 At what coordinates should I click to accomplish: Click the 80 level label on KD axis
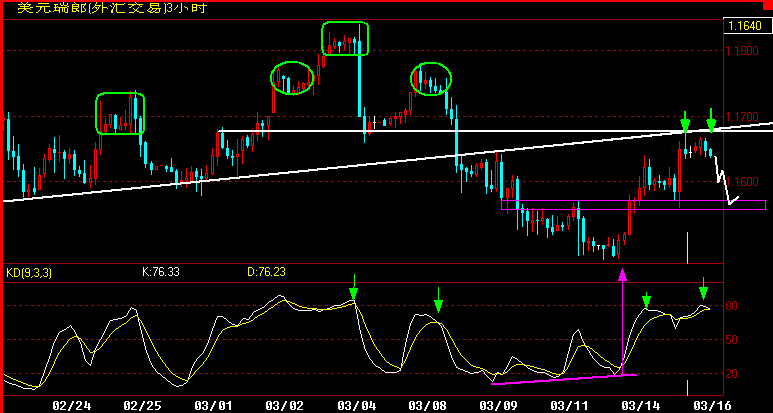click(x=732, y=306)
